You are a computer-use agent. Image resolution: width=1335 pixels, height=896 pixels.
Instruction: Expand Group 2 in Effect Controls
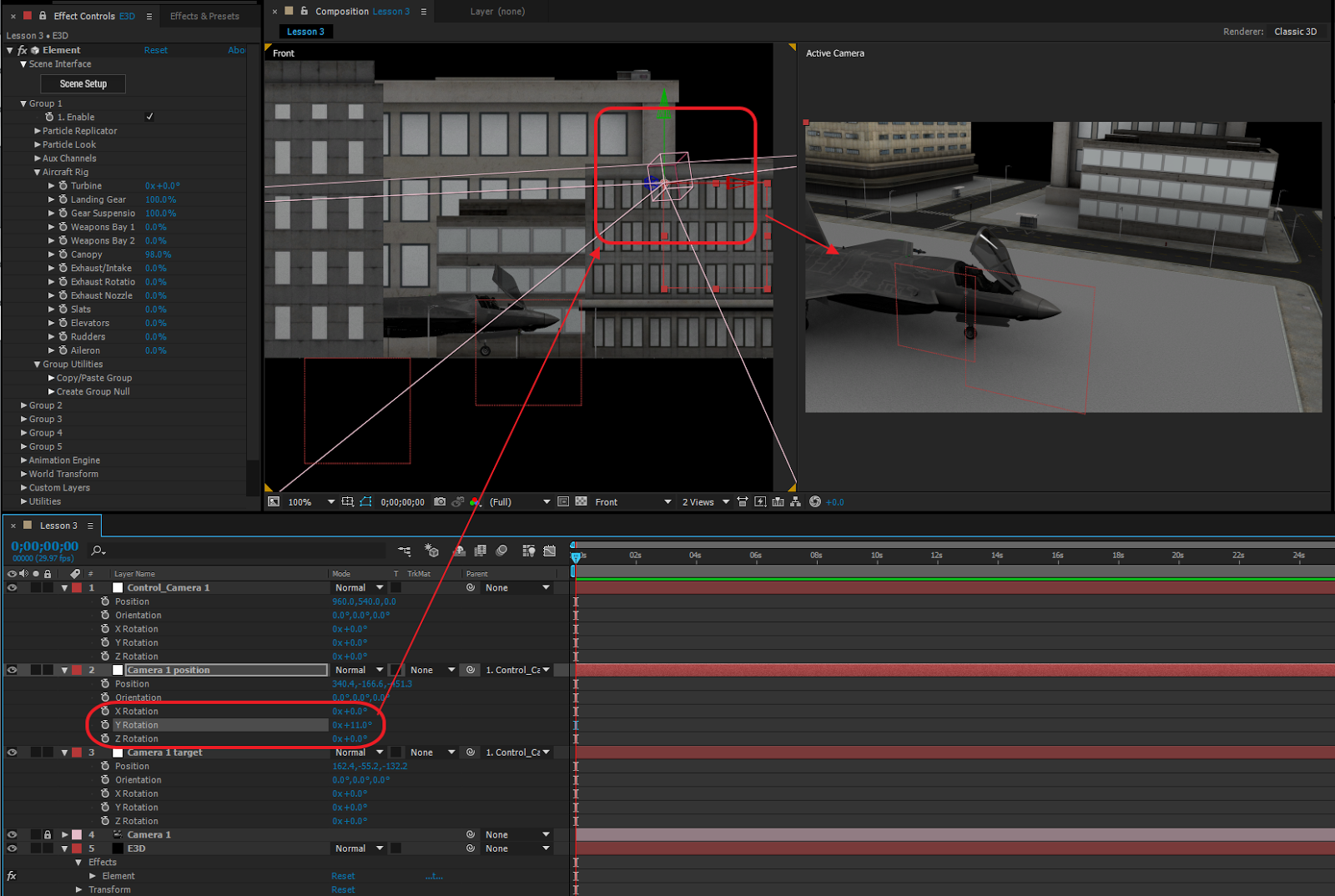point(23,405)
